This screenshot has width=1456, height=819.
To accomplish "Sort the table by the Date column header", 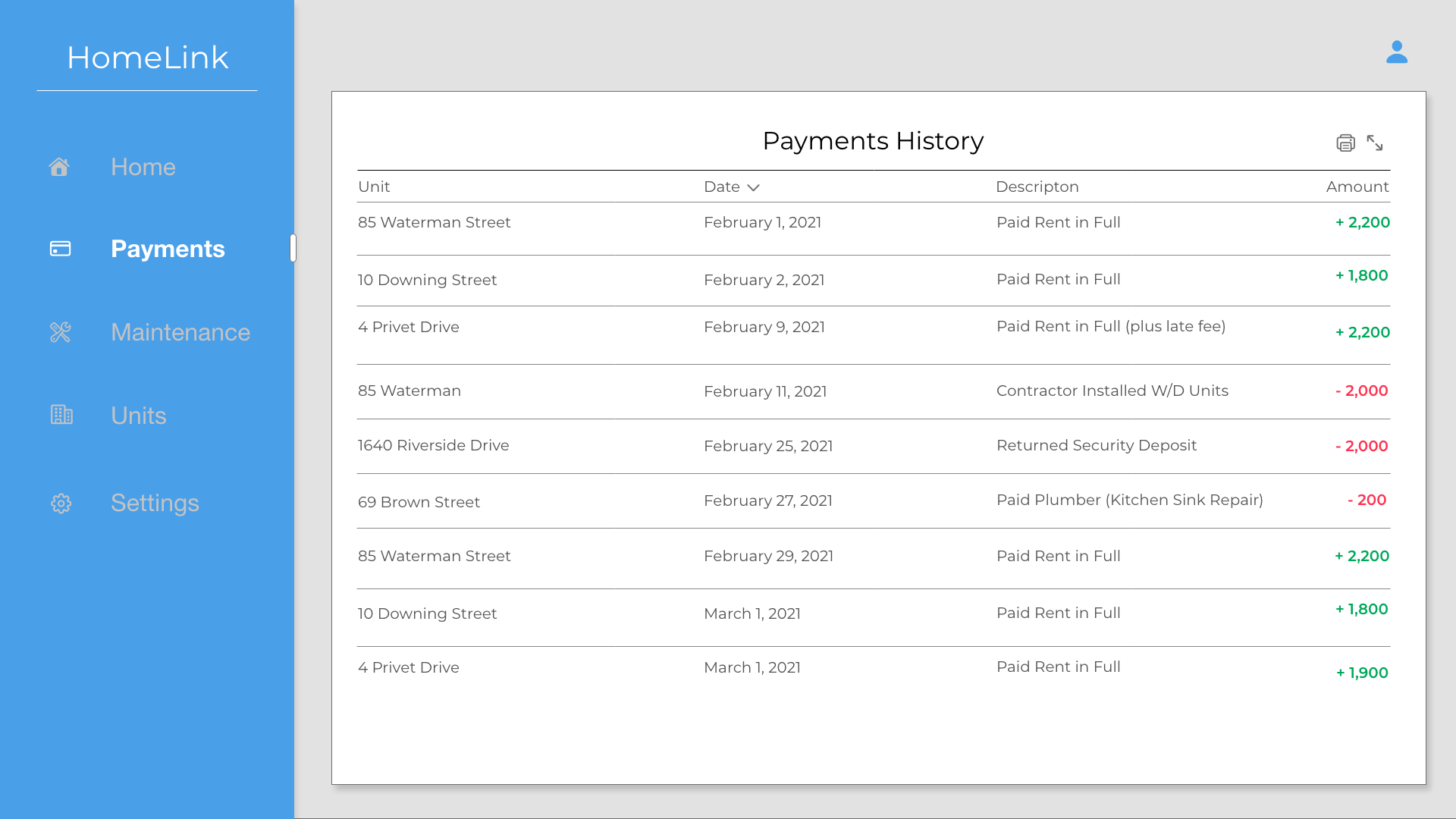I will coord(721,187).
